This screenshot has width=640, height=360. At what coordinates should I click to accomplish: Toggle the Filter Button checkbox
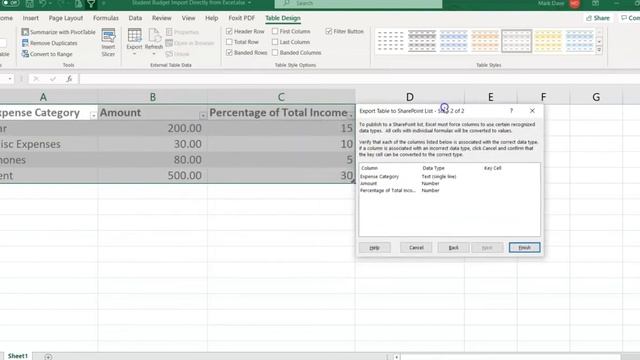(x=329, y=31)
